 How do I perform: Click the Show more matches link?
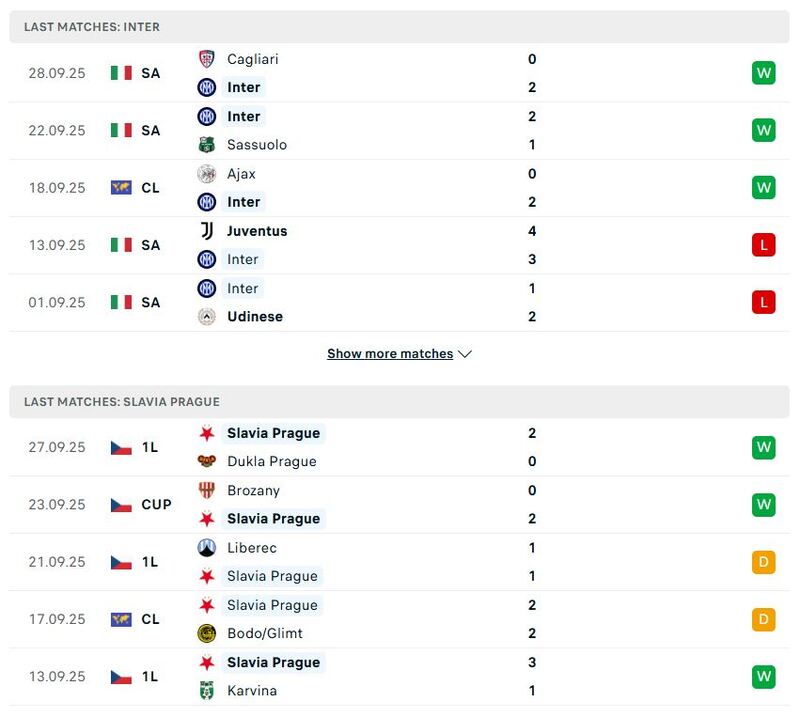390,354
